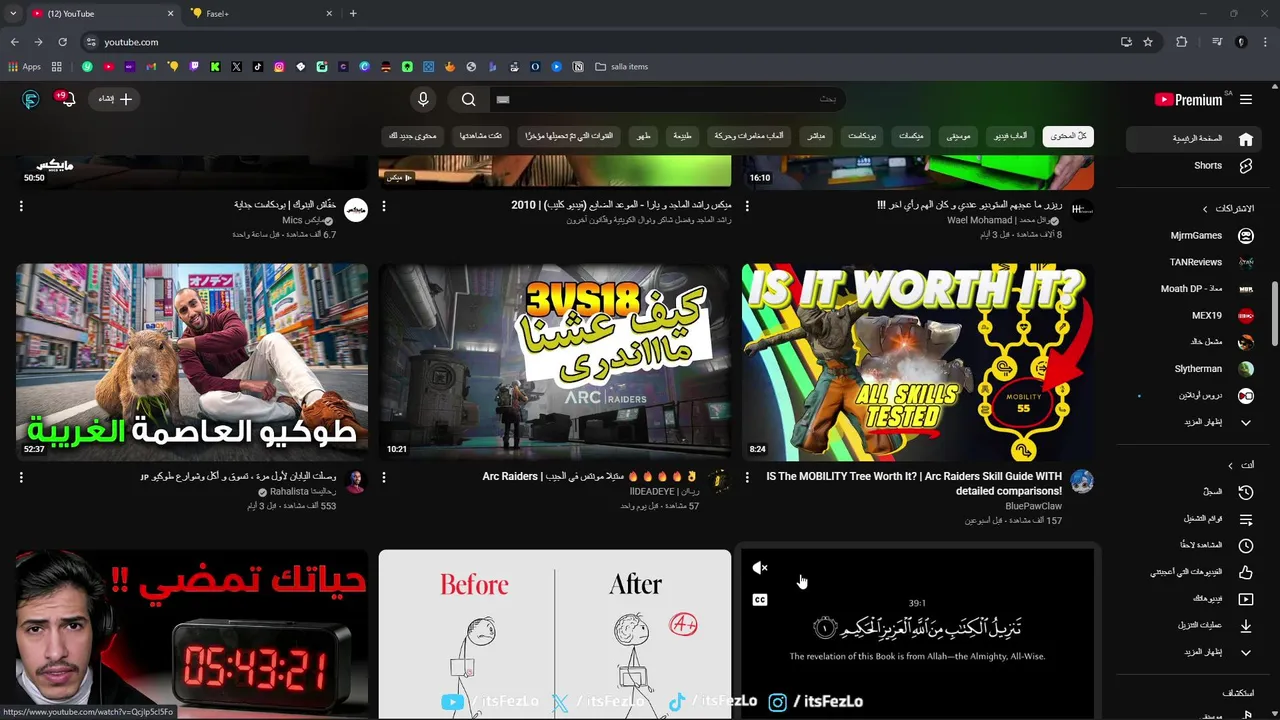The height and width of the screenshot is (720, 1280).
Task: Select the Action-adventure games chip
Action: 748,136
